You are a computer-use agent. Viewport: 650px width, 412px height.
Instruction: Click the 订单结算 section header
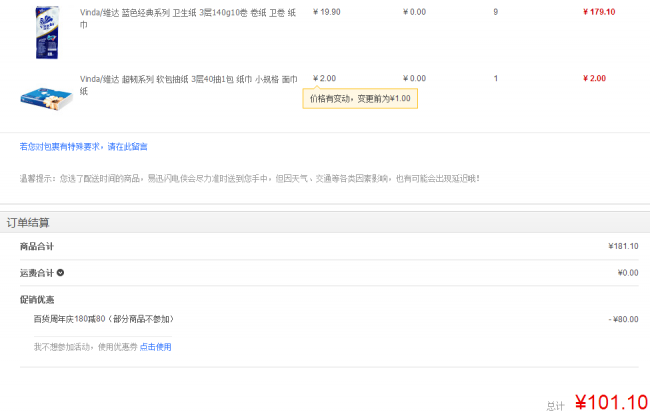[28, 222]
